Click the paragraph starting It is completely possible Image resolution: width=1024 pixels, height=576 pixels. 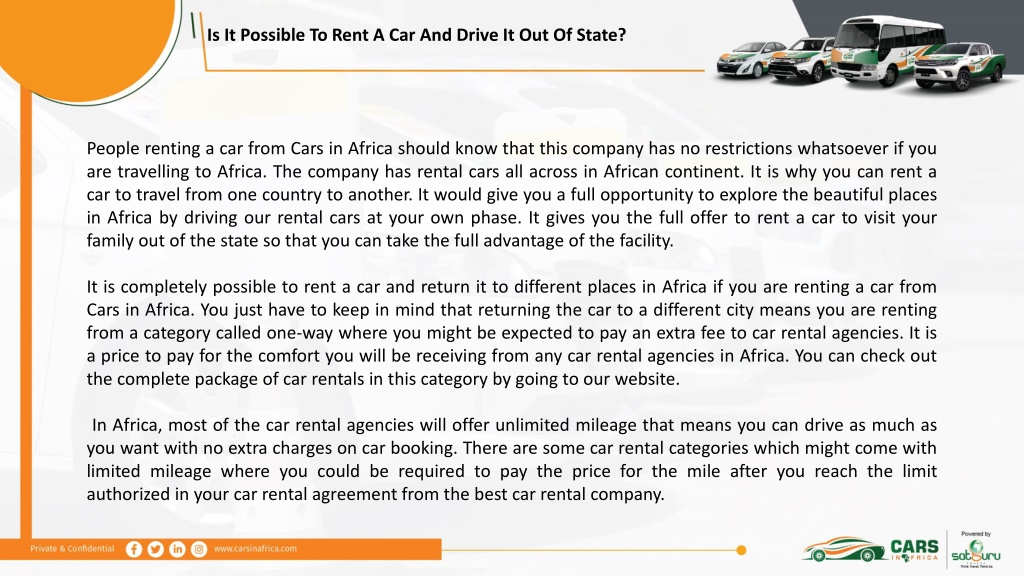tap(511, 333)
